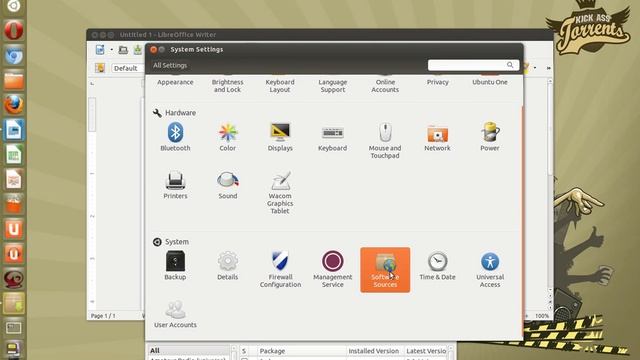Click the Package column header
The width and height of the screenshot is (640, 360).
(301, 351)
